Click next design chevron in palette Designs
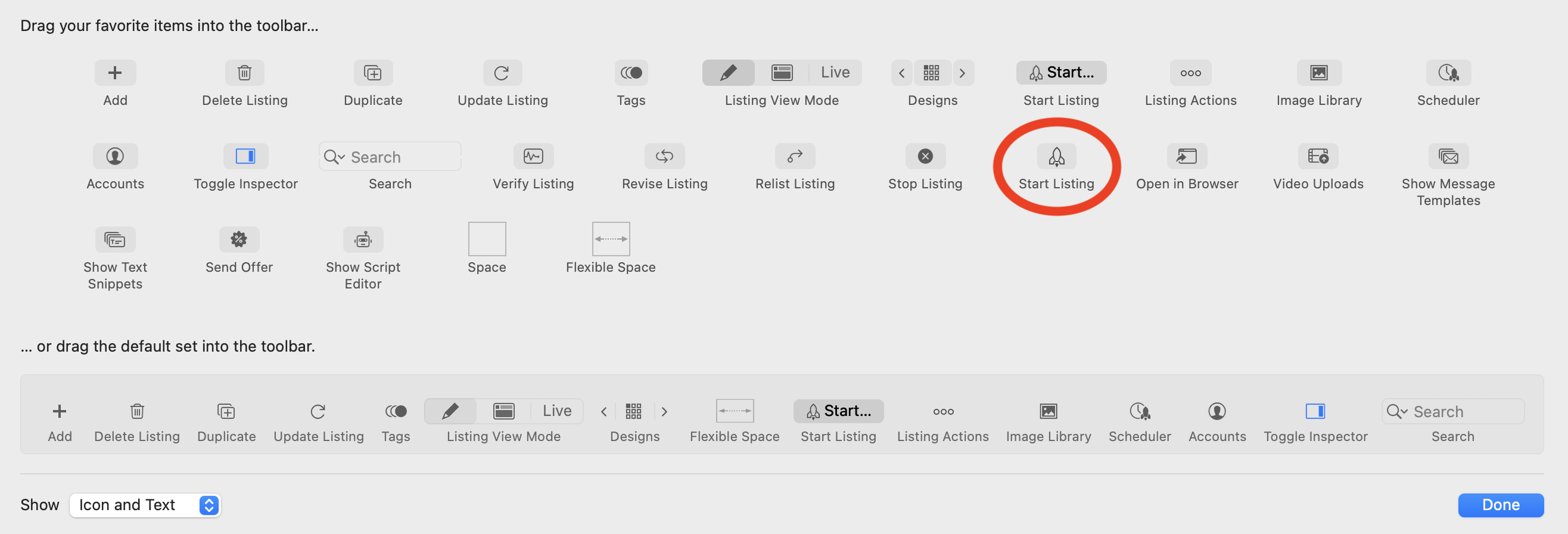This screenshot has height=534, width=1568. click(x=963, y=73)
